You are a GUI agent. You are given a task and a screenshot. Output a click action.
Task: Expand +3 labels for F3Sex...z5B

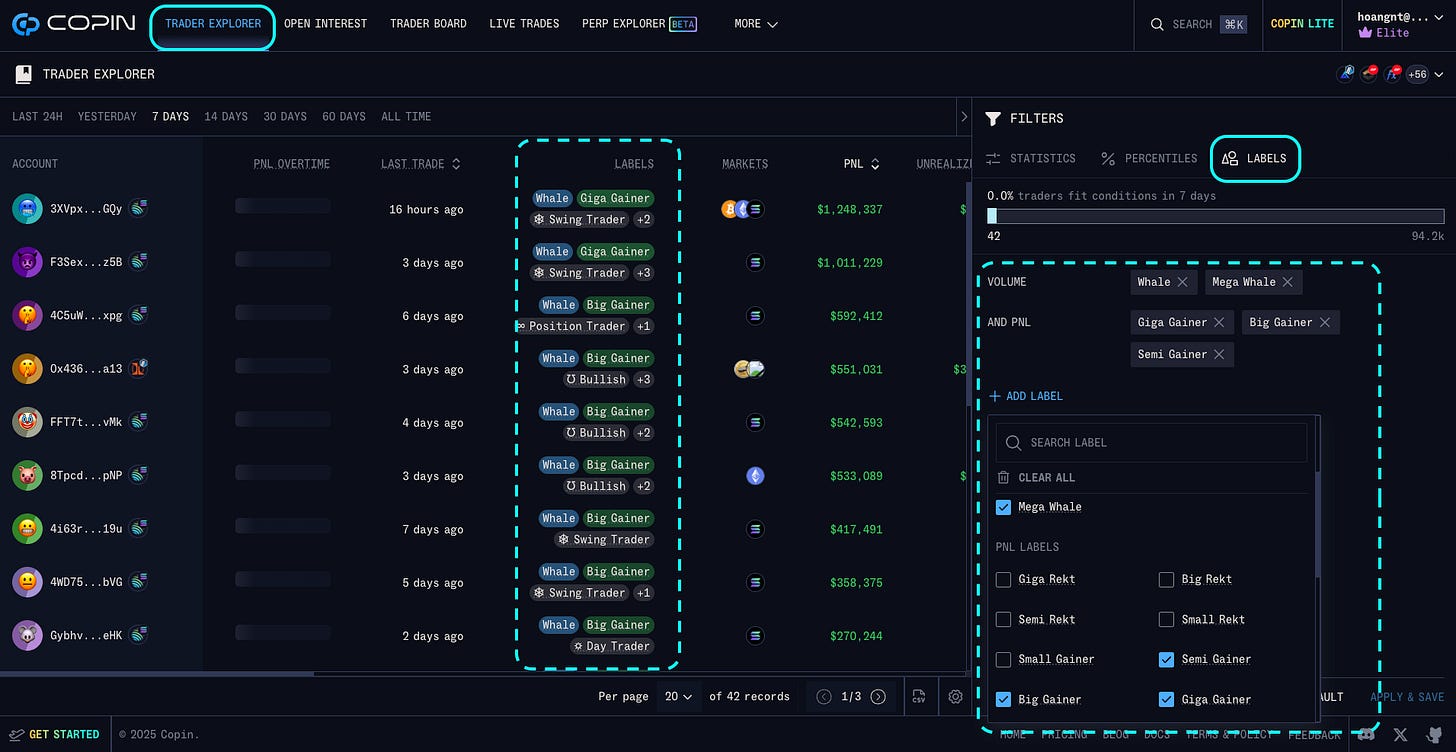pos(643,272)
